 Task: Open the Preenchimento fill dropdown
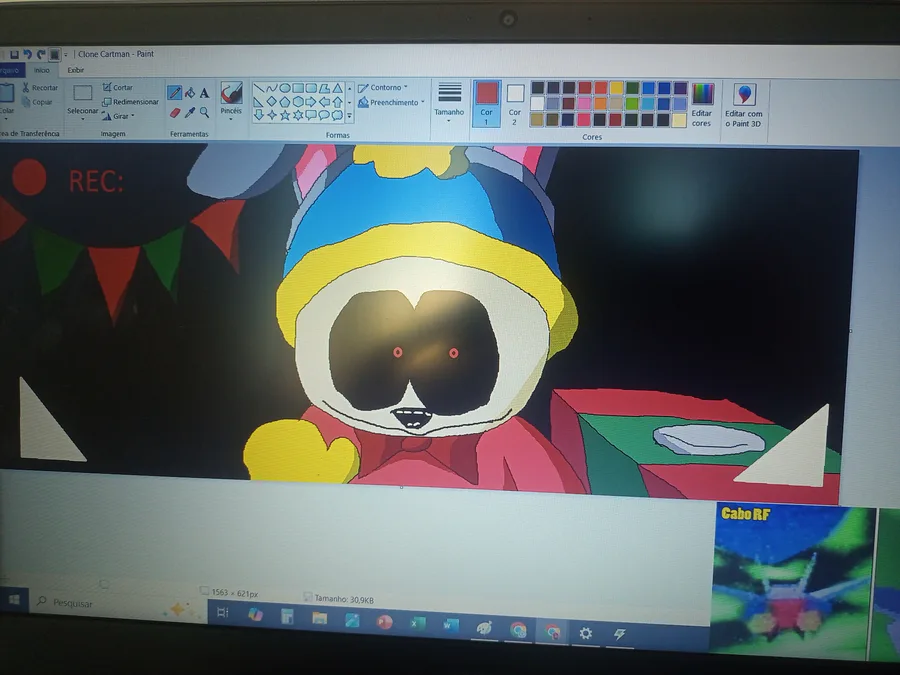tap(391, 102)
